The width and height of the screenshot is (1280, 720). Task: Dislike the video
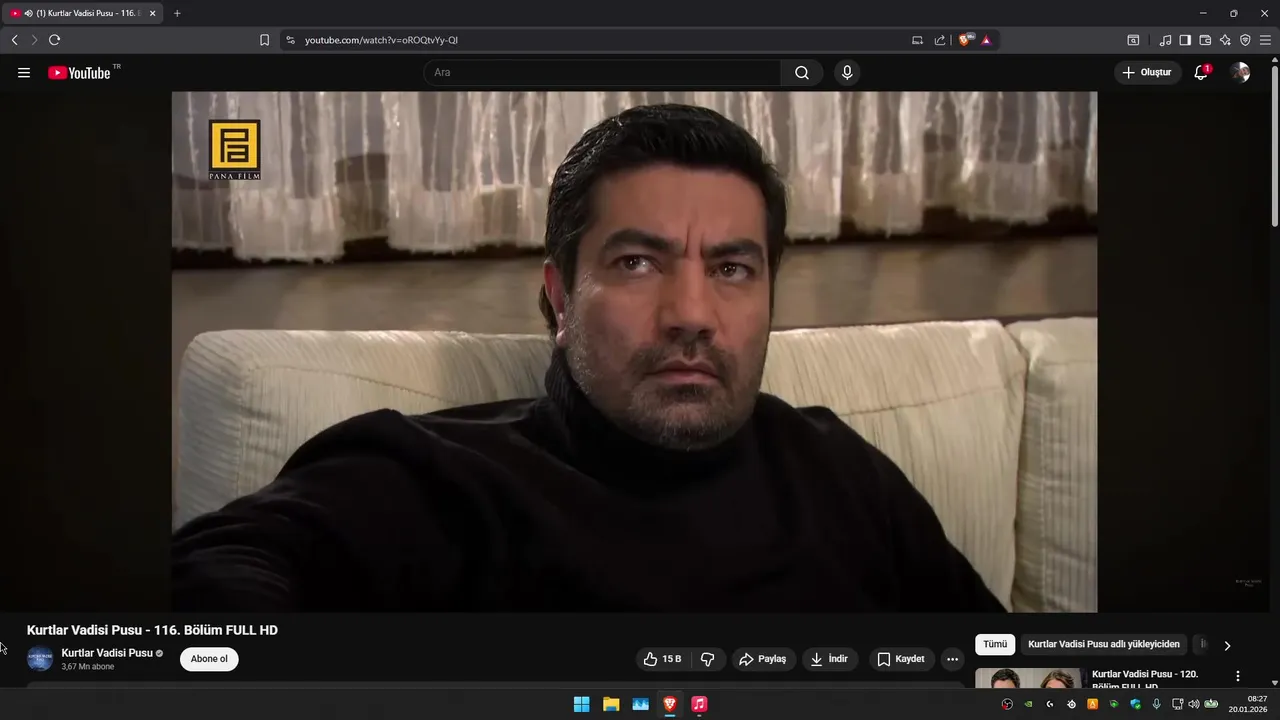point(707,659)
